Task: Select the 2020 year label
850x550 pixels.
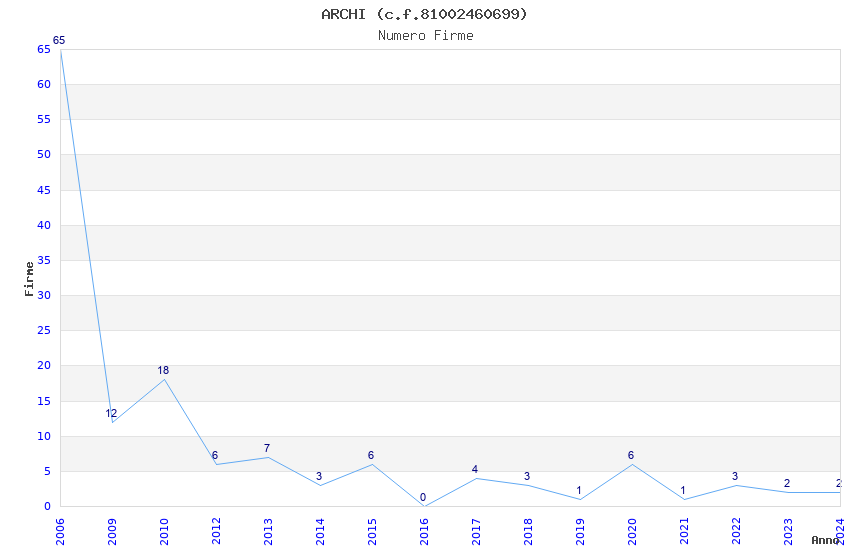Action: coord(632,532)
